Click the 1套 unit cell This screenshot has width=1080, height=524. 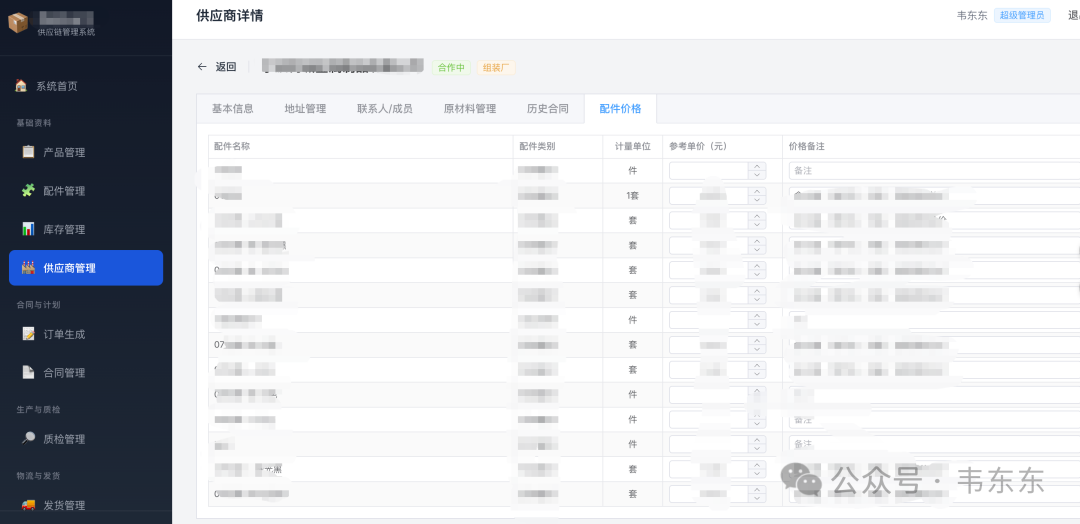point(632,196)
